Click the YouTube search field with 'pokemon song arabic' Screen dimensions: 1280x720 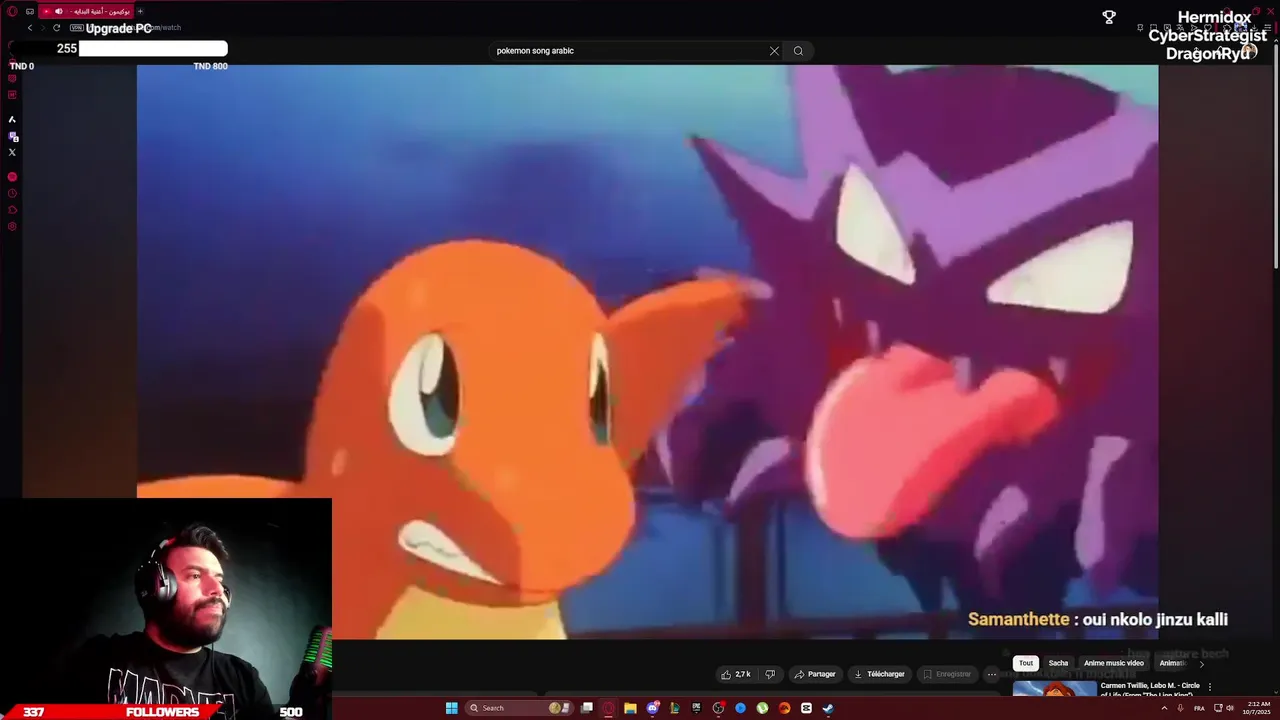(x=628, y=50)
